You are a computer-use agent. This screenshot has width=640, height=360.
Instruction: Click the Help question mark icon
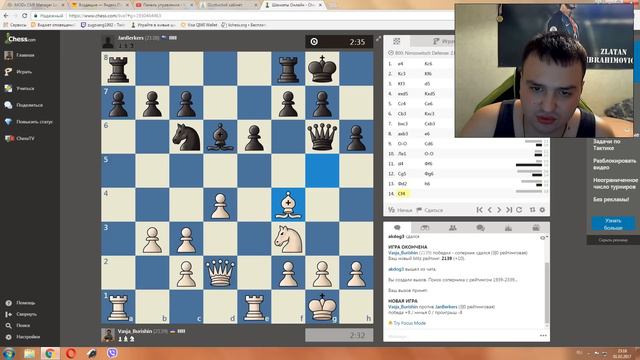pos(8,303)
